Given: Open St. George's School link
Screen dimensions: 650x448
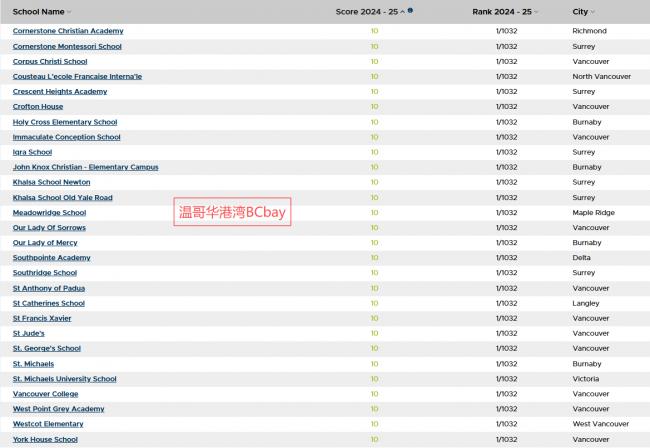Looking at the screenshot, I should (x=46, y=348).
